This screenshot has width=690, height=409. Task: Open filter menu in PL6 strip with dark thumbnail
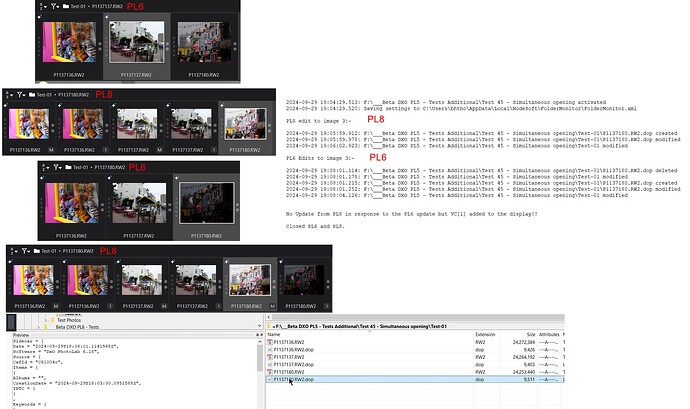click(57, 167)
